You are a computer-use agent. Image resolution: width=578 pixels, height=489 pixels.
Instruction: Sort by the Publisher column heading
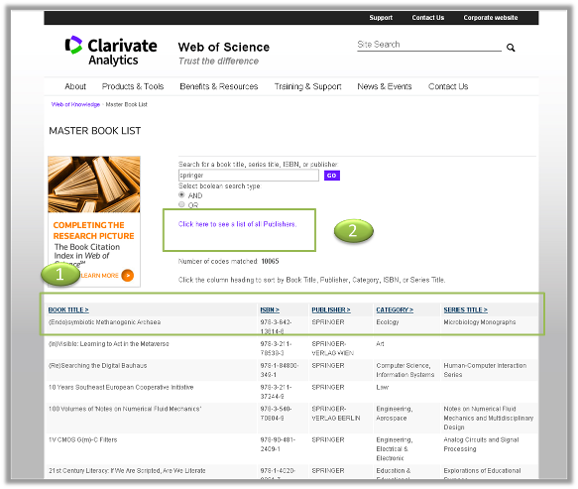tap(331, 310)
